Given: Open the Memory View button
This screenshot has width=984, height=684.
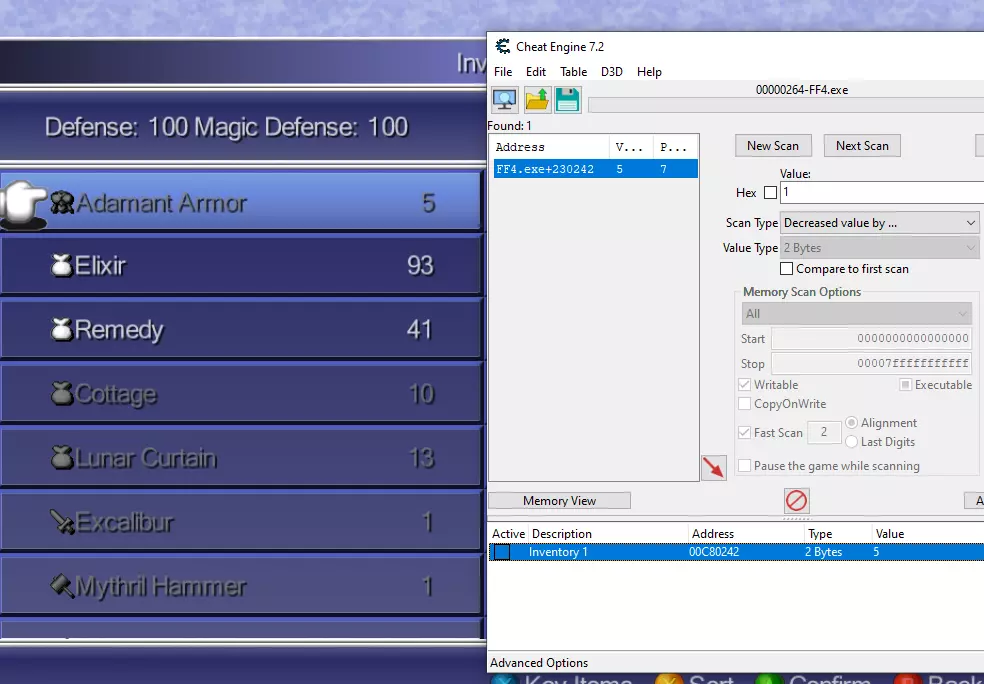Looking at the screenshot, I should pos(559,501).
